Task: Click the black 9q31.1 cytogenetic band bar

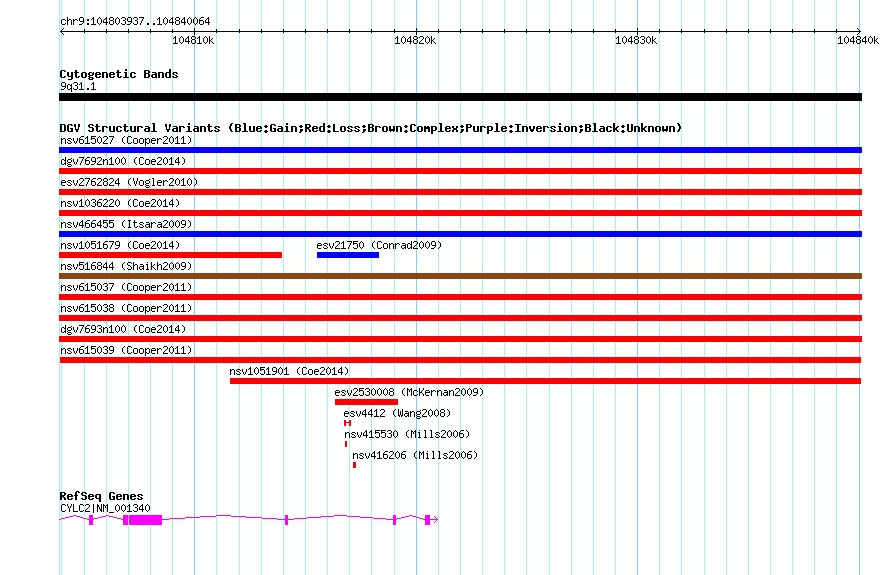Action: point(460,97)
